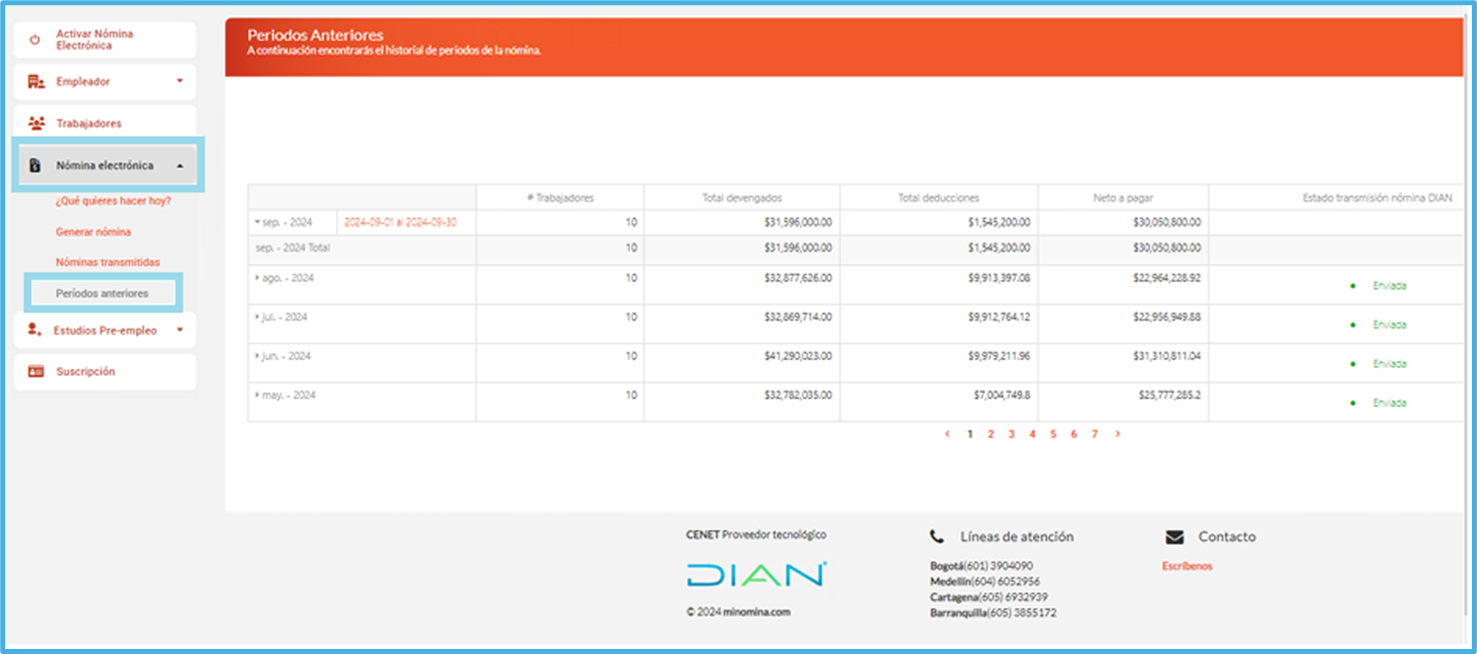Click Enviada status in jul. - 2024 row

click(x=1389, y=325)
